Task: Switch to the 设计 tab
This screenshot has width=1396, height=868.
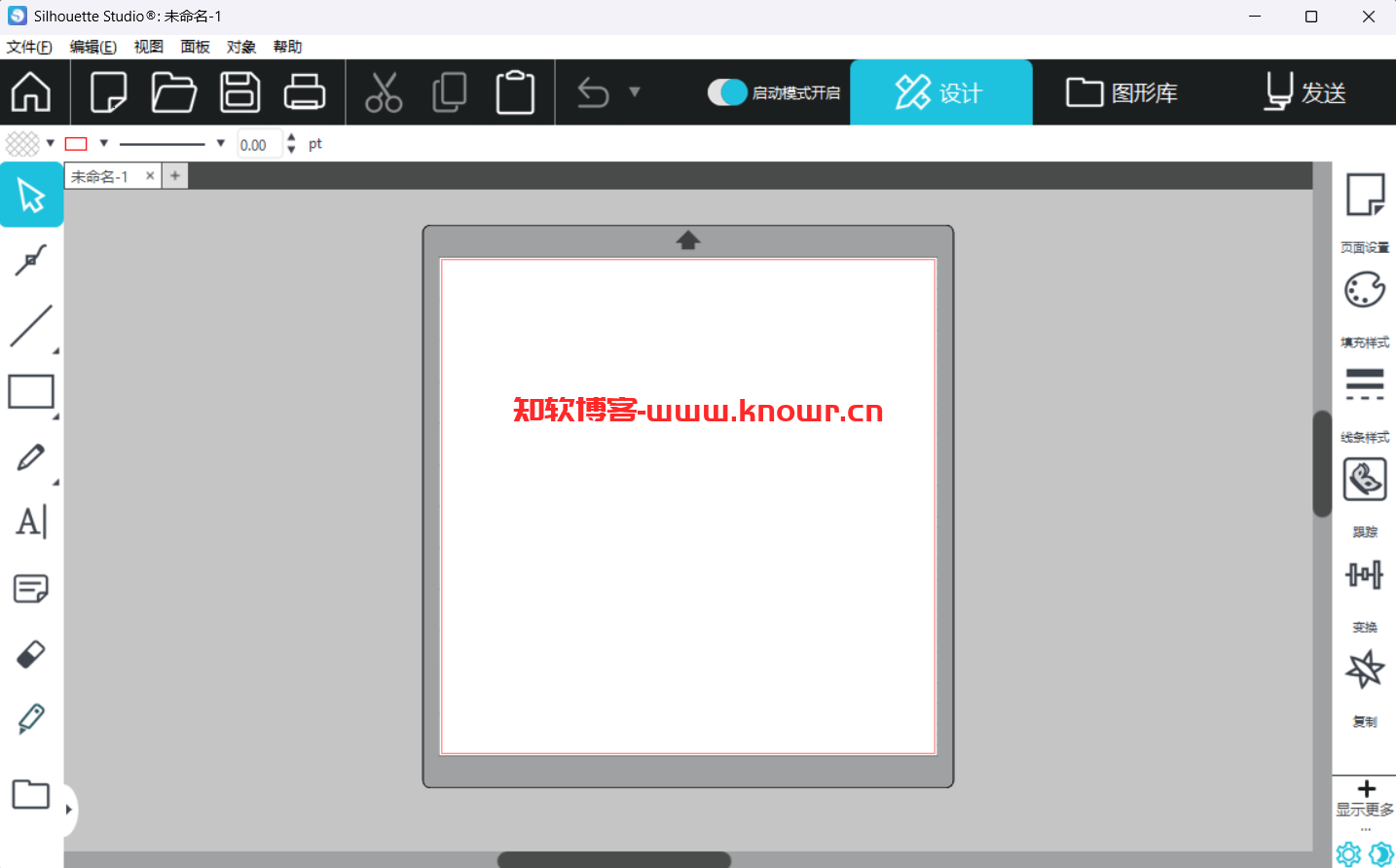Action: [941, 92]
